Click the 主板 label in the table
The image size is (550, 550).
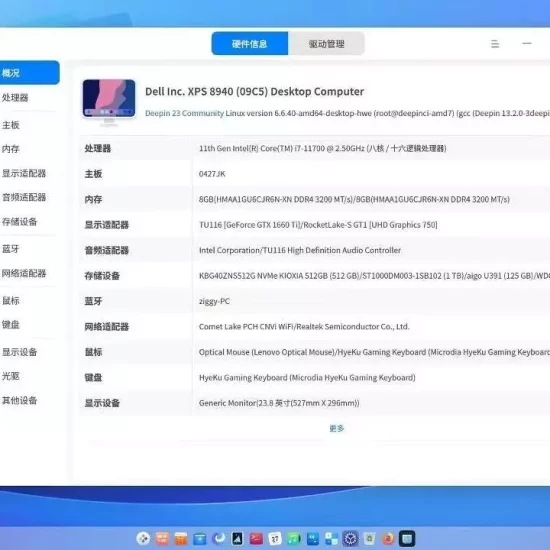(93, 174)
